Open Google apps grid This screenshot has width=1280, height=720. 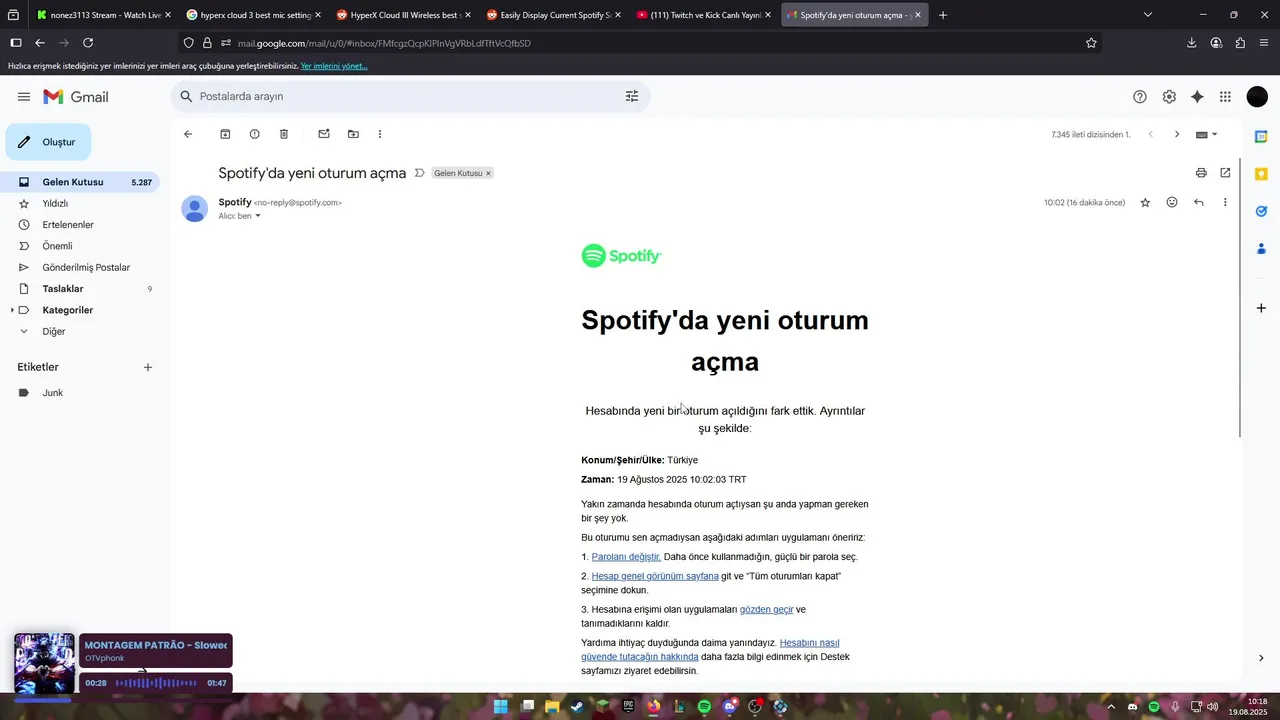pyautogui.click(x=1225, y=97)
